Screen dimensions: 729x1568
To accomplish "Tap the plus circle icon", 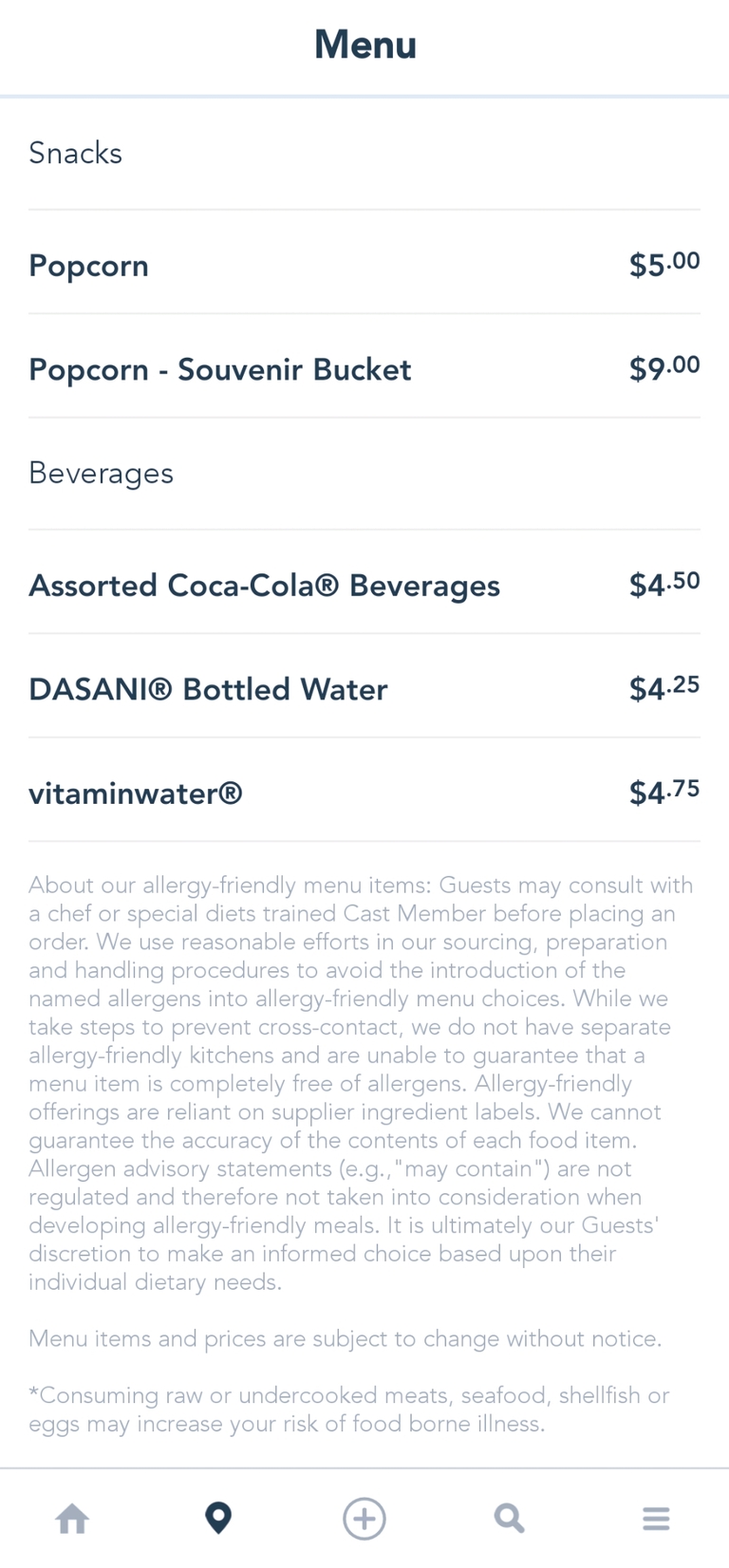I will point(364,1519).
